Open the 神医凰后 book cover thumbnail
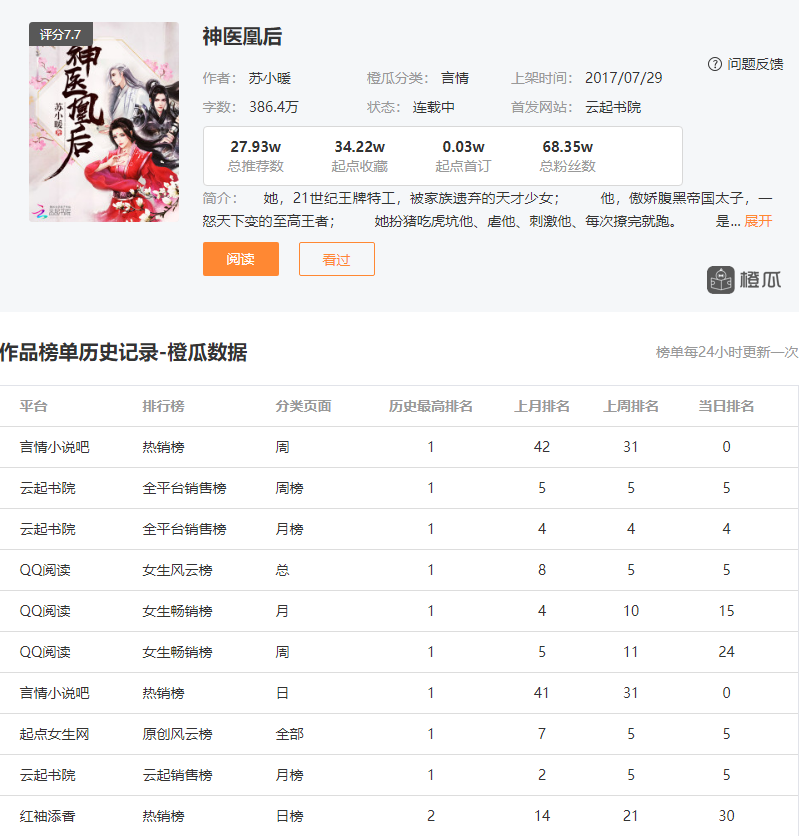The height and width of the screenshot is (836, 799). pos(104,122)
